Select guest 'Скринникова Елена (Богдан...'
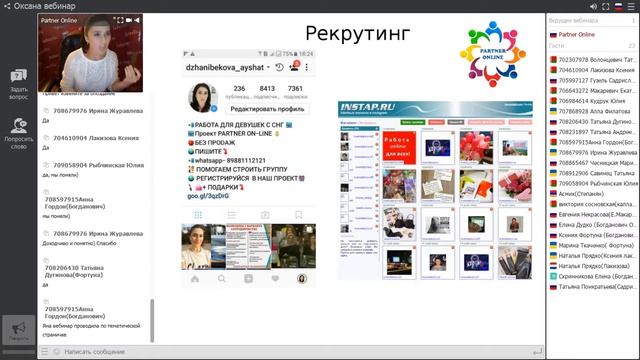Screen dimensions: 640x360 [593, 276]
